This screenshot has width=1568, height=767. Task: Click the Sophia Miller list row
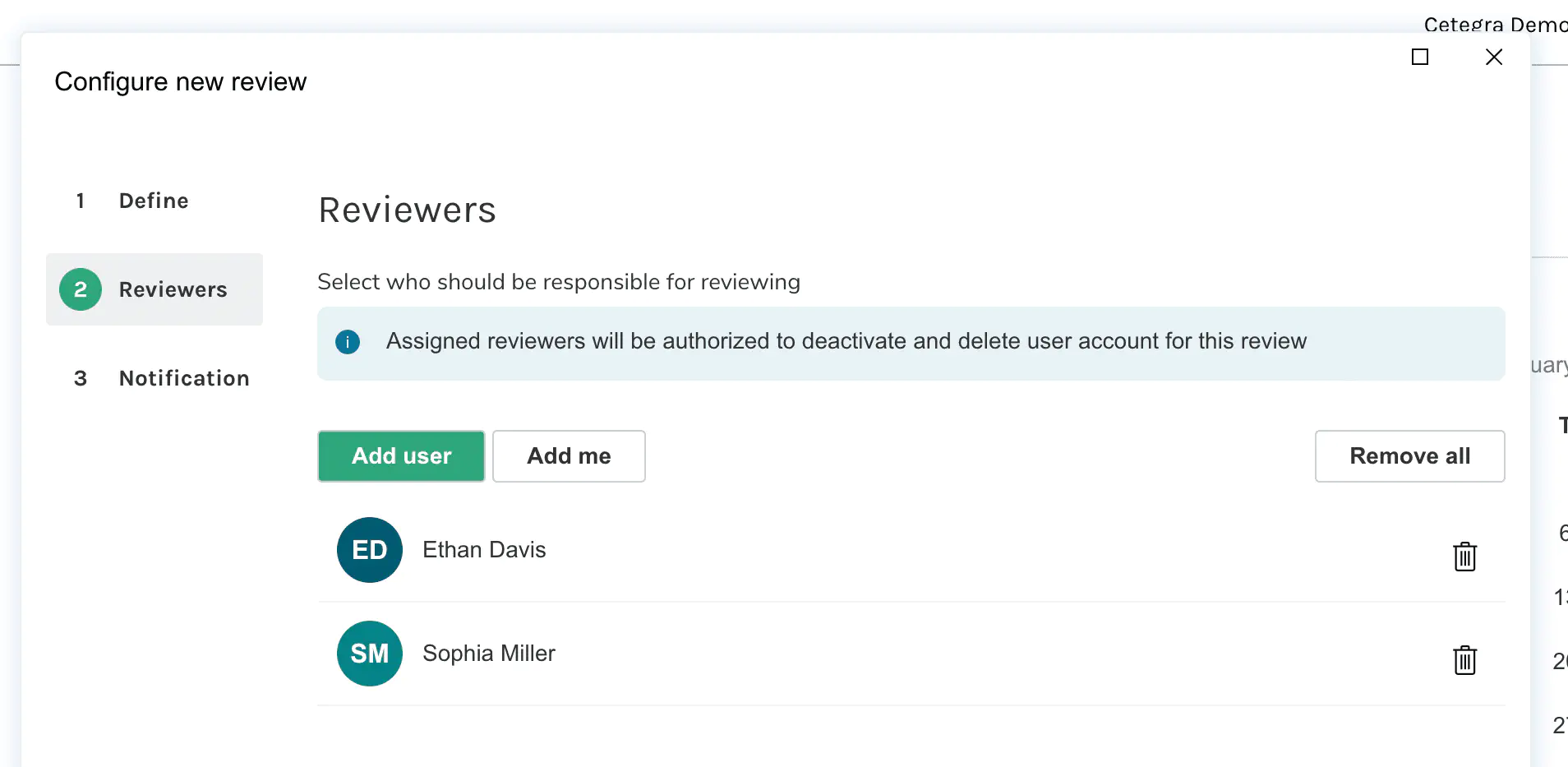(740, 653)
